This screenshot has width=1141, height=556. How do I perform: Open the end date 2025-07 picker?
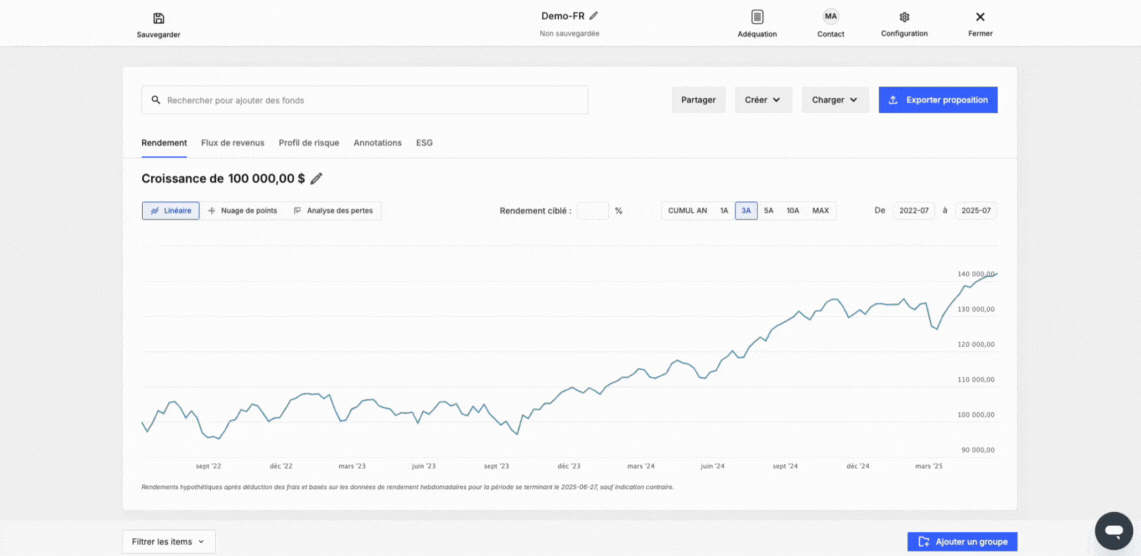(x=976, y=210)
